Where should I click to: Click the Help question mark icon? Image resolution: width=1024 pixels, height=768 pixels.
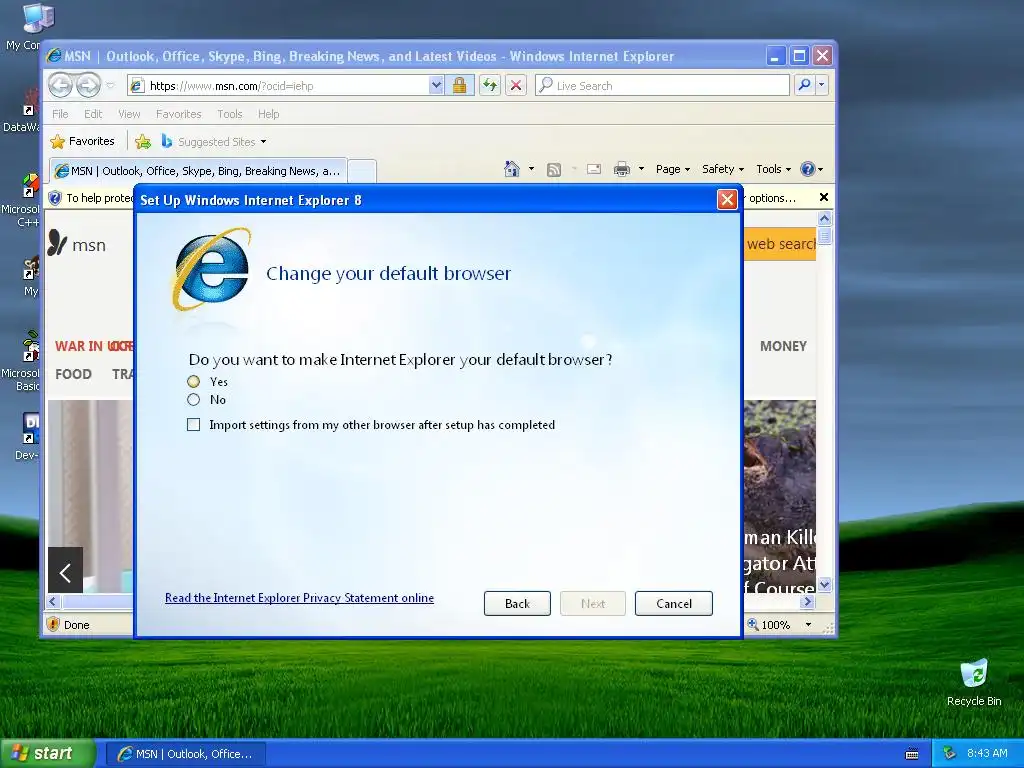(x=808, y=169)
